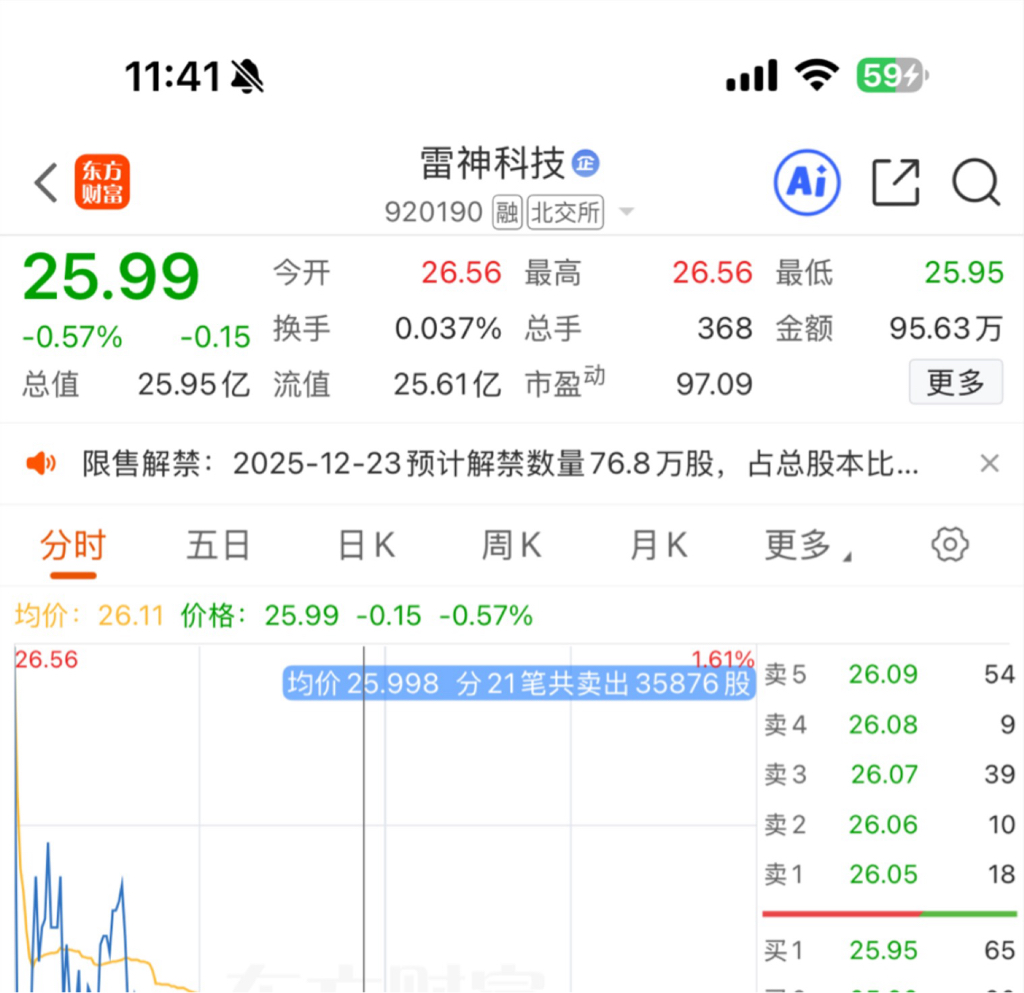Viewport: 1024px width, 993px height.
Task: Select the 卖4 order row 26.08
Action: coord(889,725)
